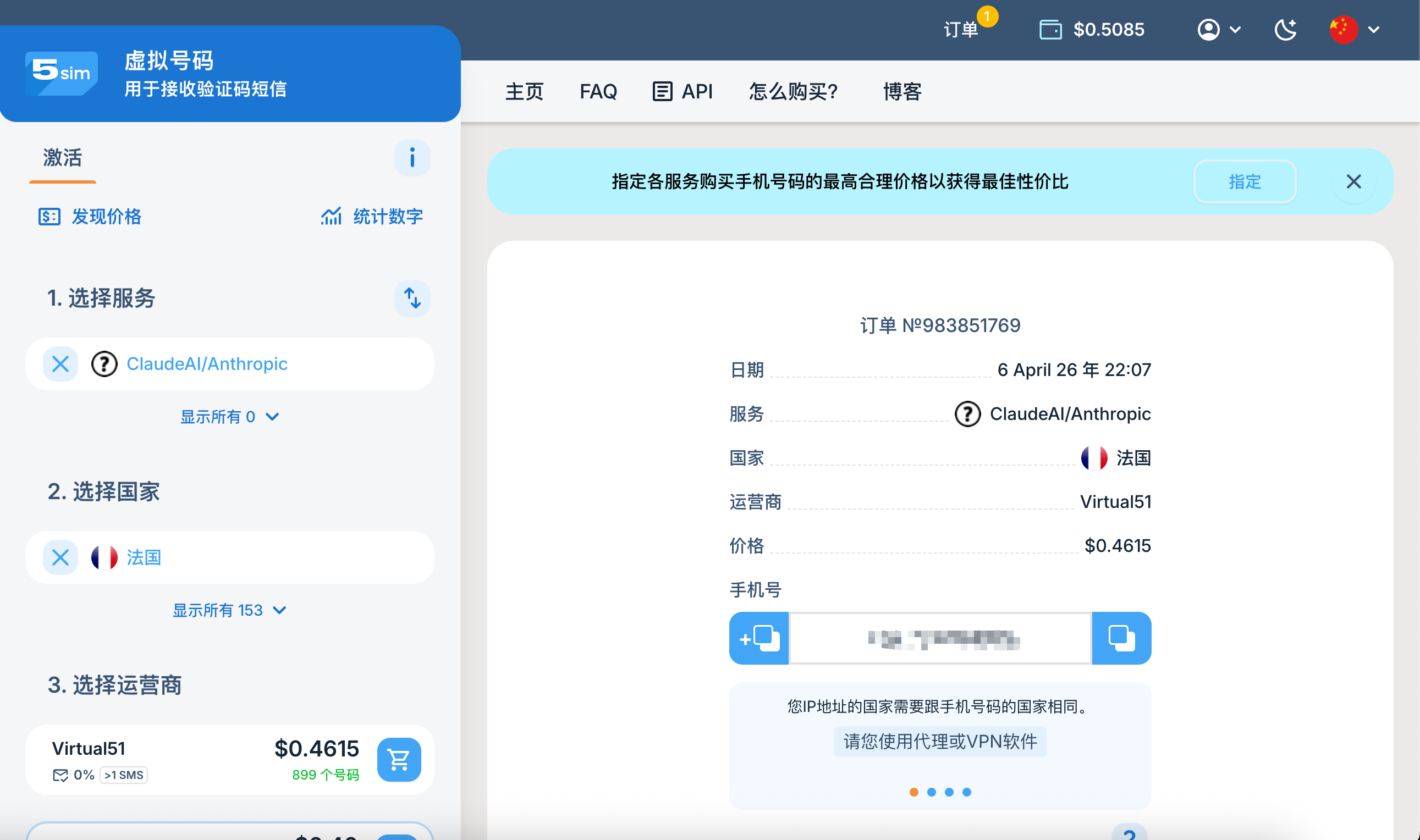This screenshot has height=840, width=1420.
Task: Expand 显示所有 153 countries list
Action: coord(229,610)
